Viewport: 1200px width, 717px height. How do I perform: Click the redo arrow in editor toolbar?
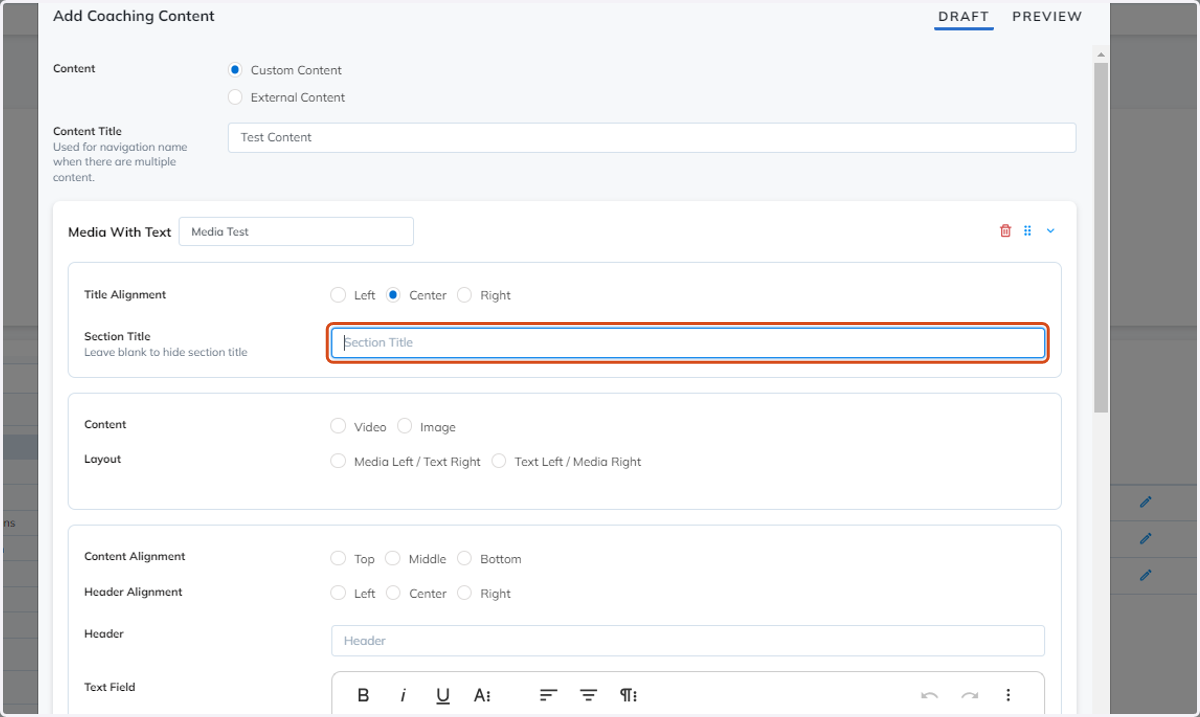[969, 695]
